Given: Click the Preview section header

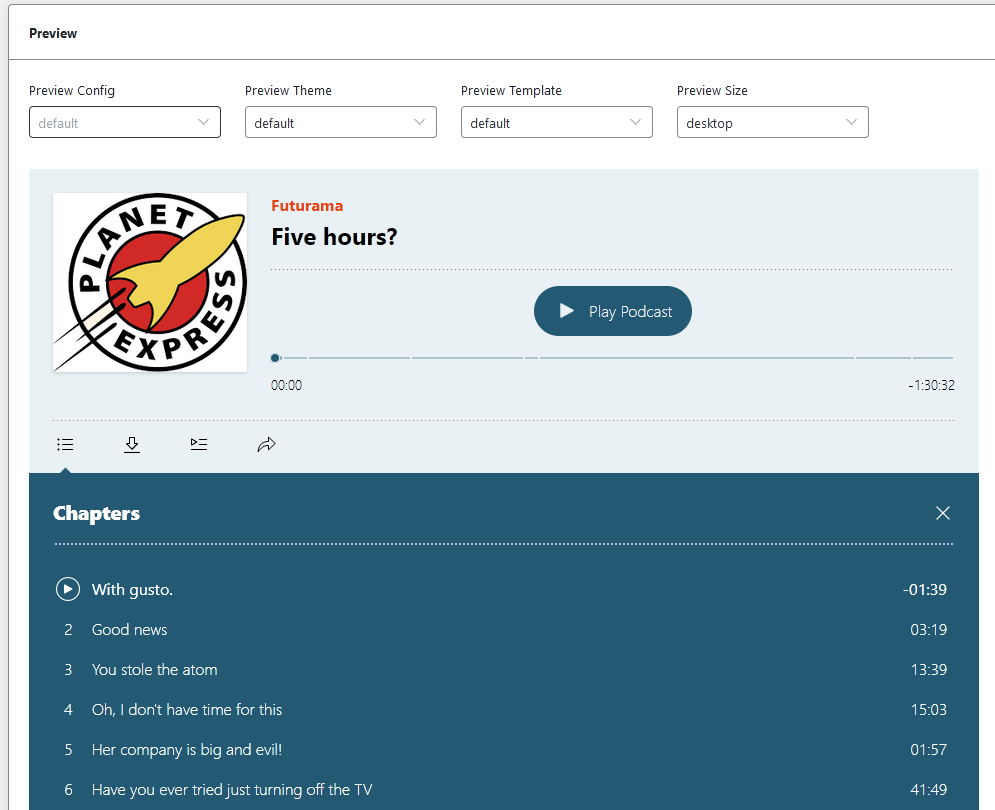Looking at the screenshot, I should click(x=53, y=33).
